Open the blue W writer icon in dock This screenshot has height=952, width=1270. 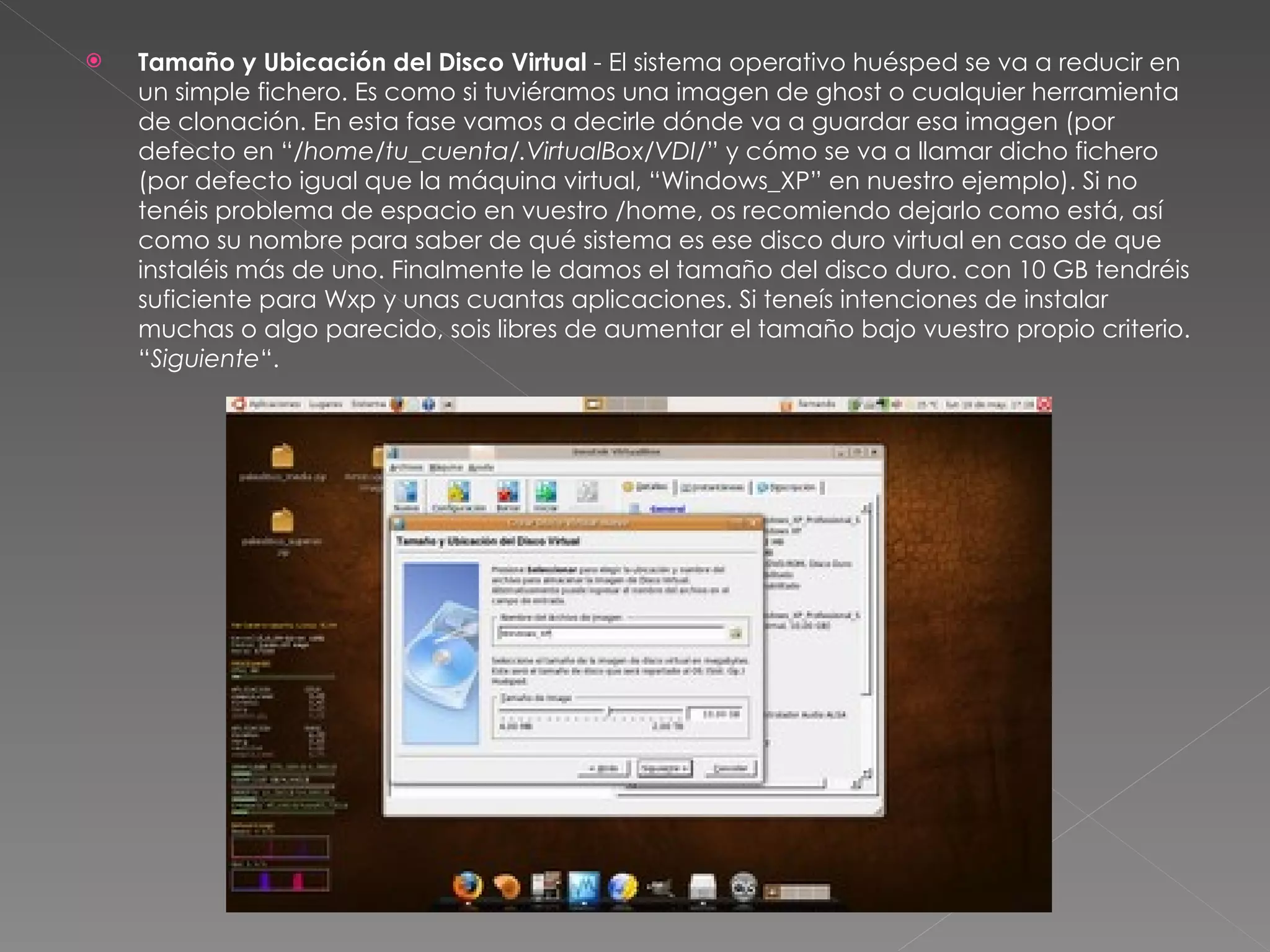[584, 887]
